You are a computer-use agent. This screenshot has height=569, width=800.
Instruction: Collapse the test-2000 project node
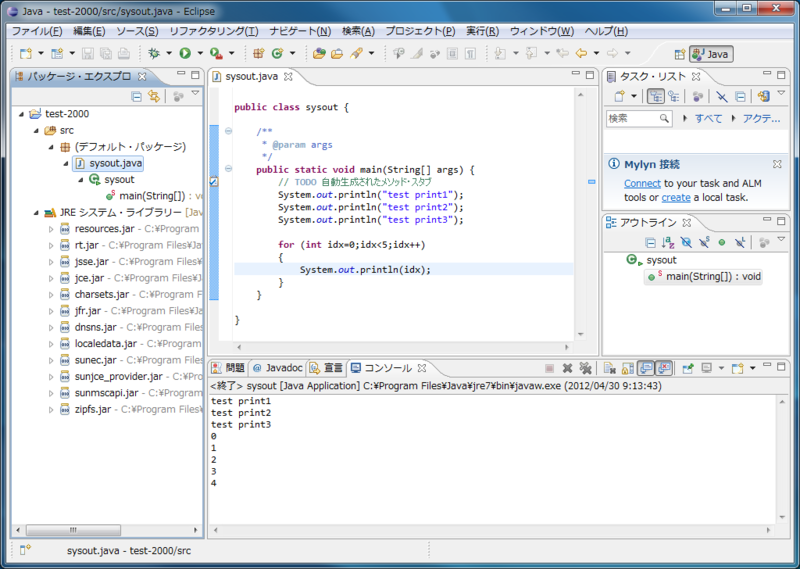[x=21, y=114]
